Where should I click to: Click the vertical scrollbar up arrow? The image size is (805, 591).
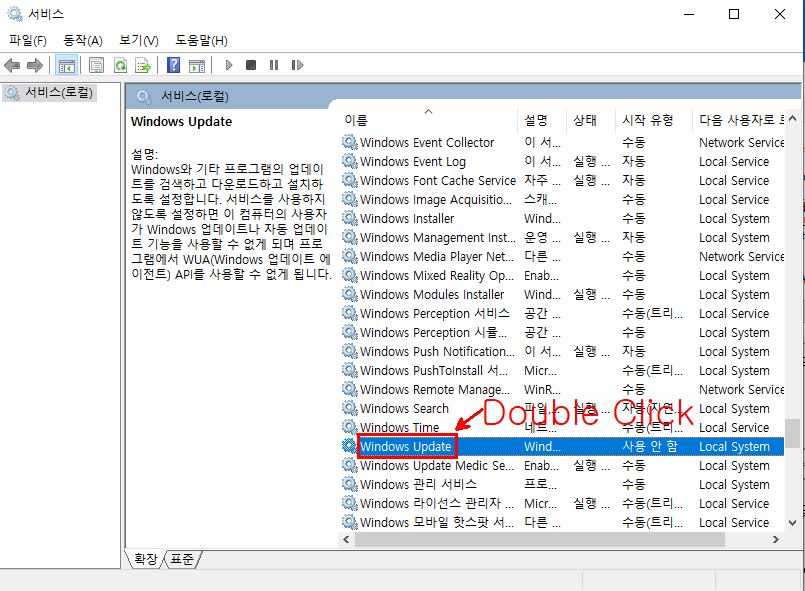pos(792,119)
